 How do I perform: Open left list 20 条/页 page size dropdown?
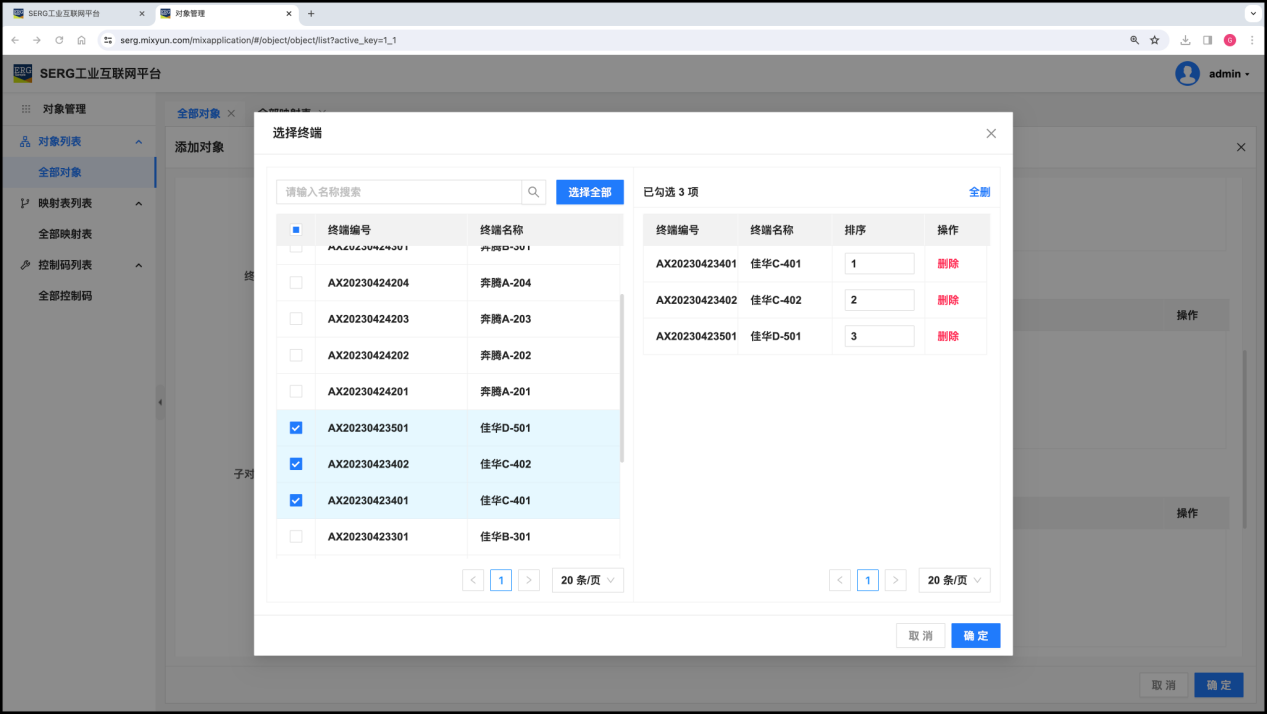point(588,580)
